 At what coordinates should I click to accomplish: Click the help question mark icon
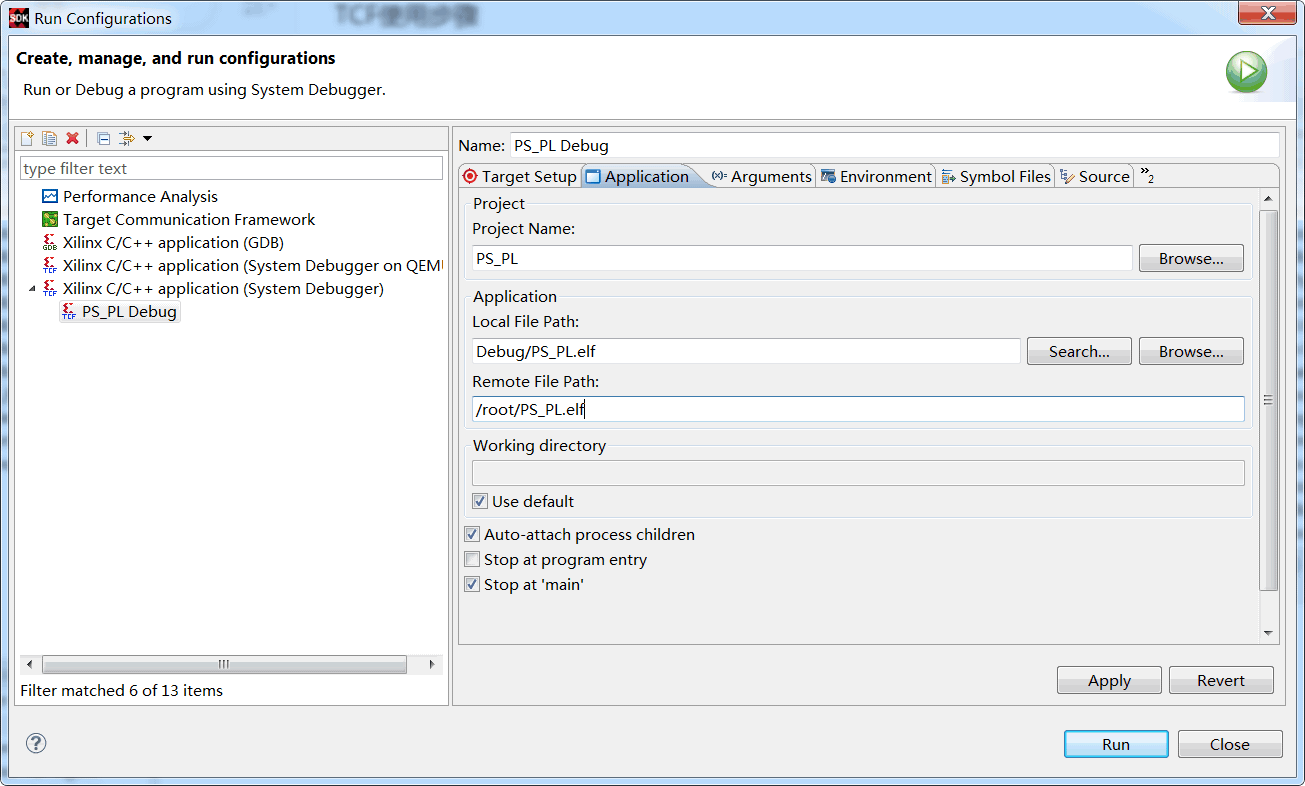coord(36,743)
